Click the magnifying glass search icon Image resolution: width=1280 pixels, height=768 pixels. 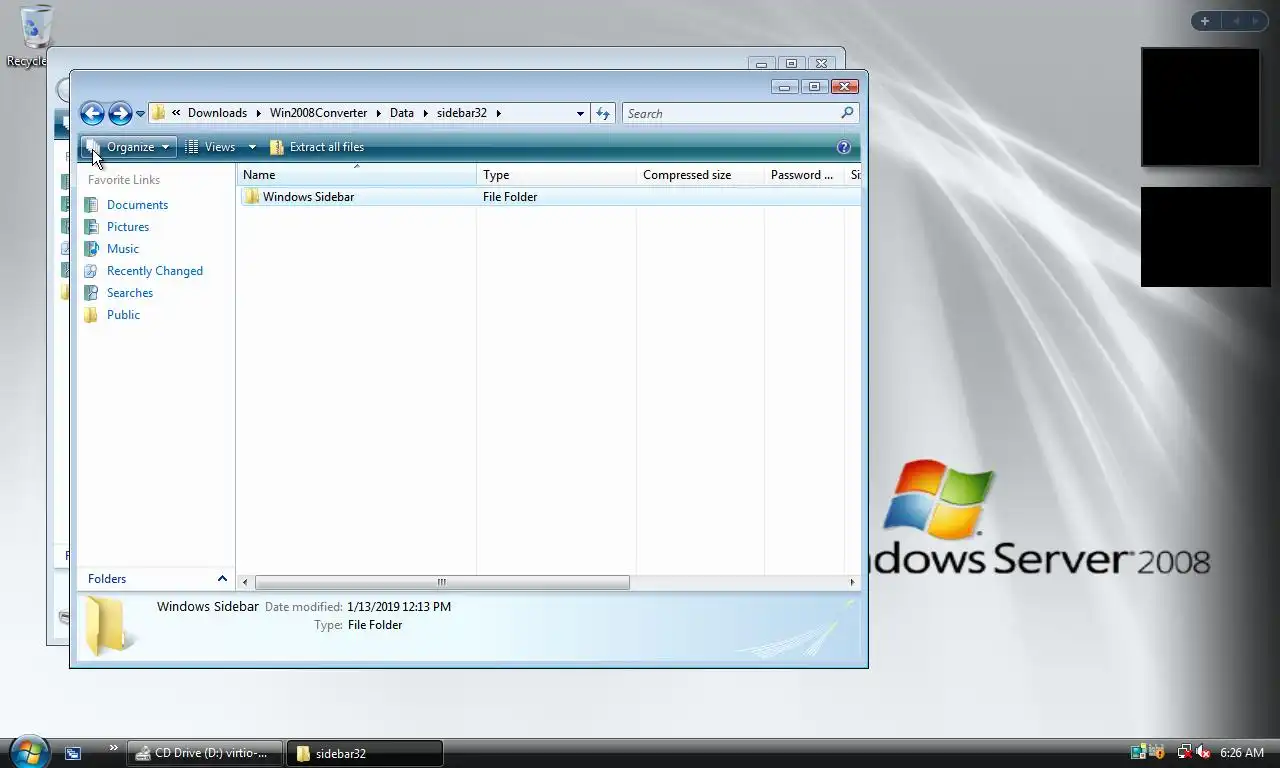tap(848, 113)
